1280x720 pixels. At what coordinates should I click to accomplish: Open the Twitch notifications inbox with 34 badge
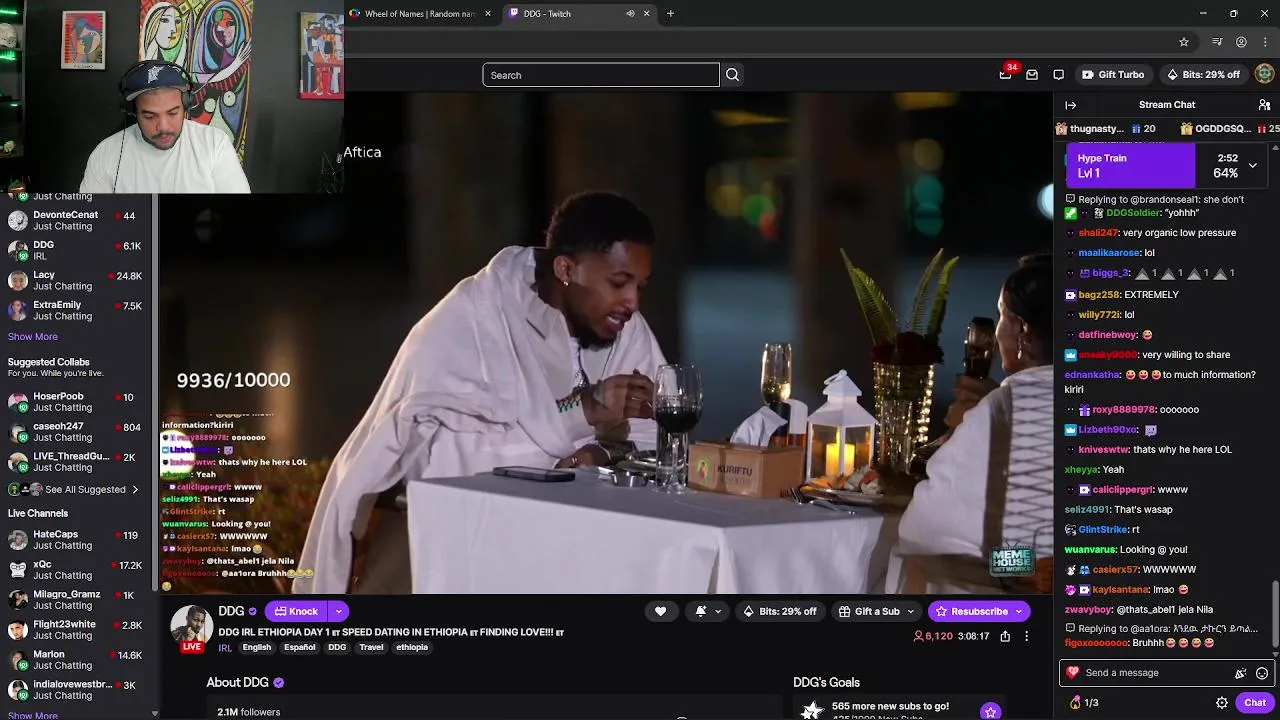1005,74
